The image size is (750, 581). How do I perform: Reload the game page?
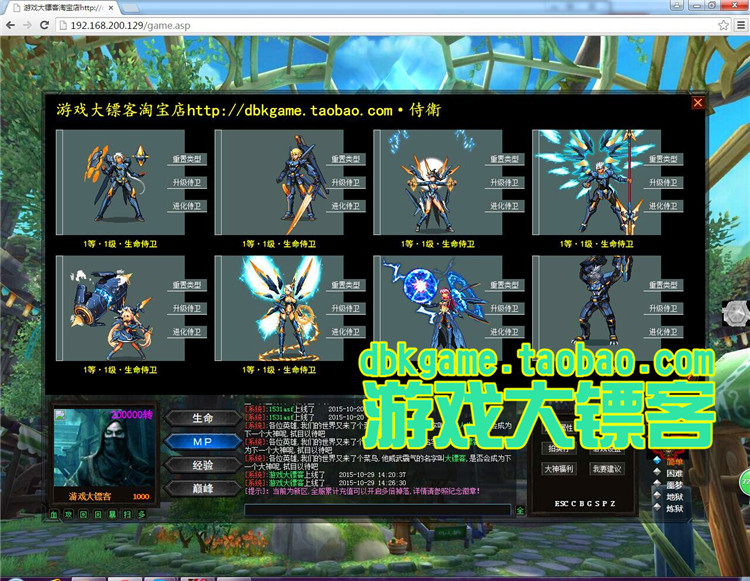click(x=44, y=25)
